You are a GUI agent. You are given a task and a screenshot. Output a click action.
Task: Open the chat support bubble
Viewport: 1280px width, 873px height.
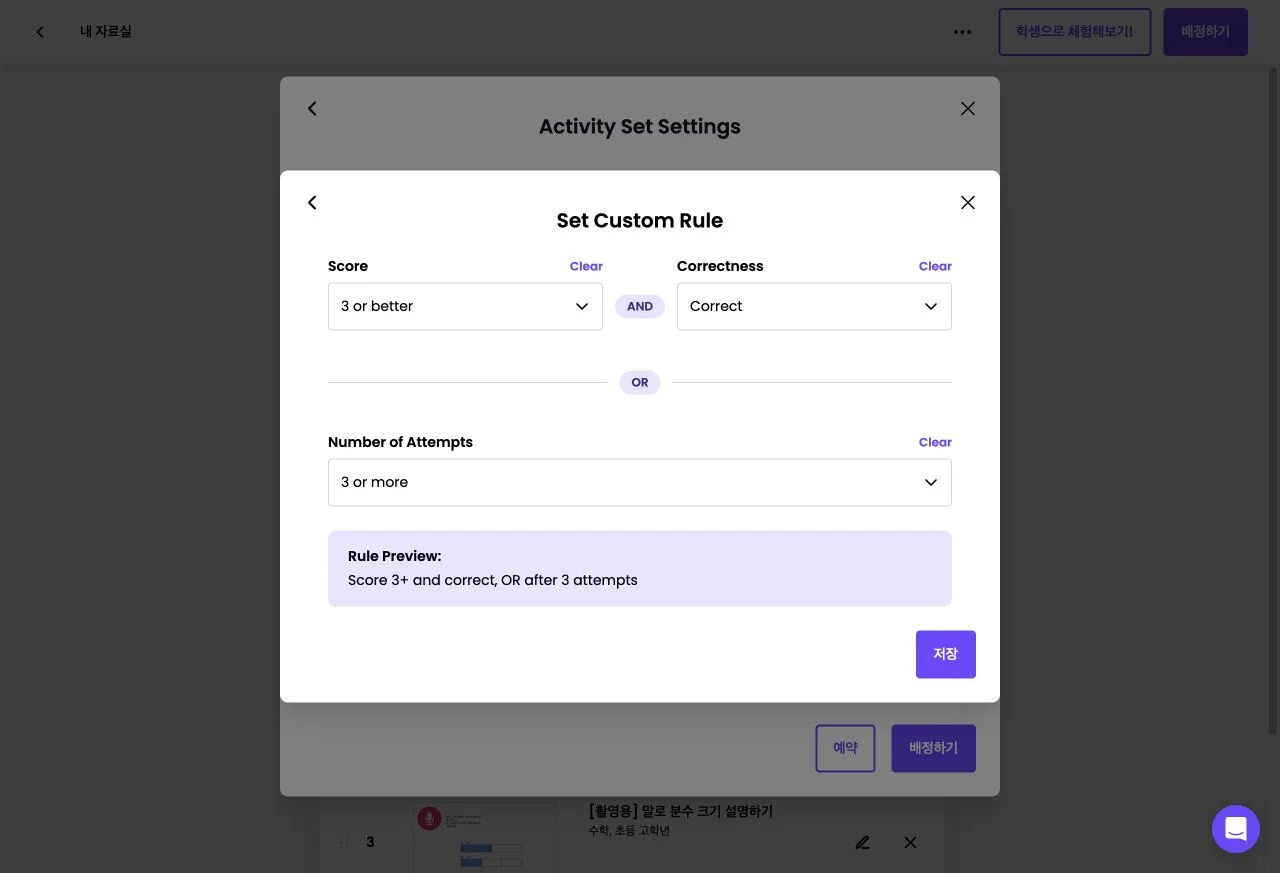[x=1236, y=829]
